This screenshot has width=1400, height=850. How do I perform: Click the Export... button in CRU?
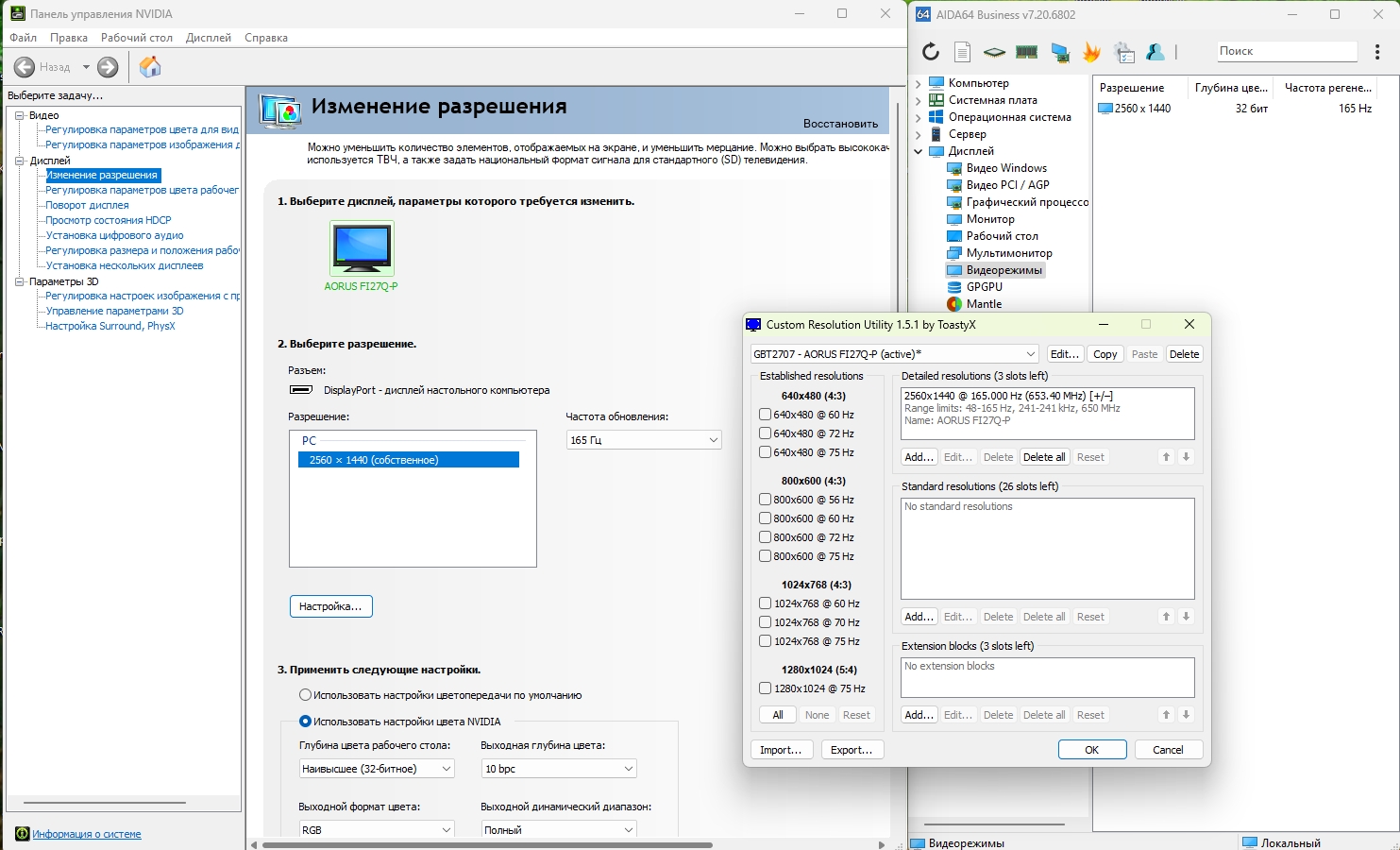(x=852, y=750)
